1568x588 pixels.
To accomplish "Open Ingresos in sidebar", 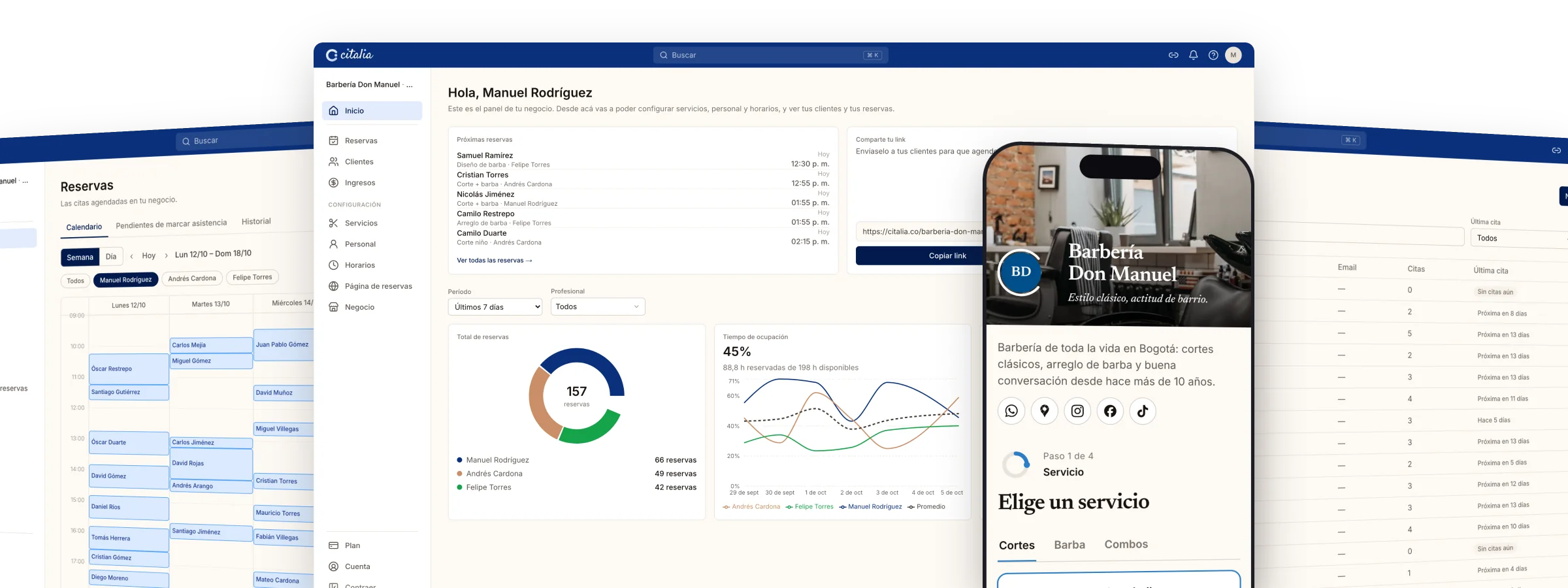I will tap(372, 183).
